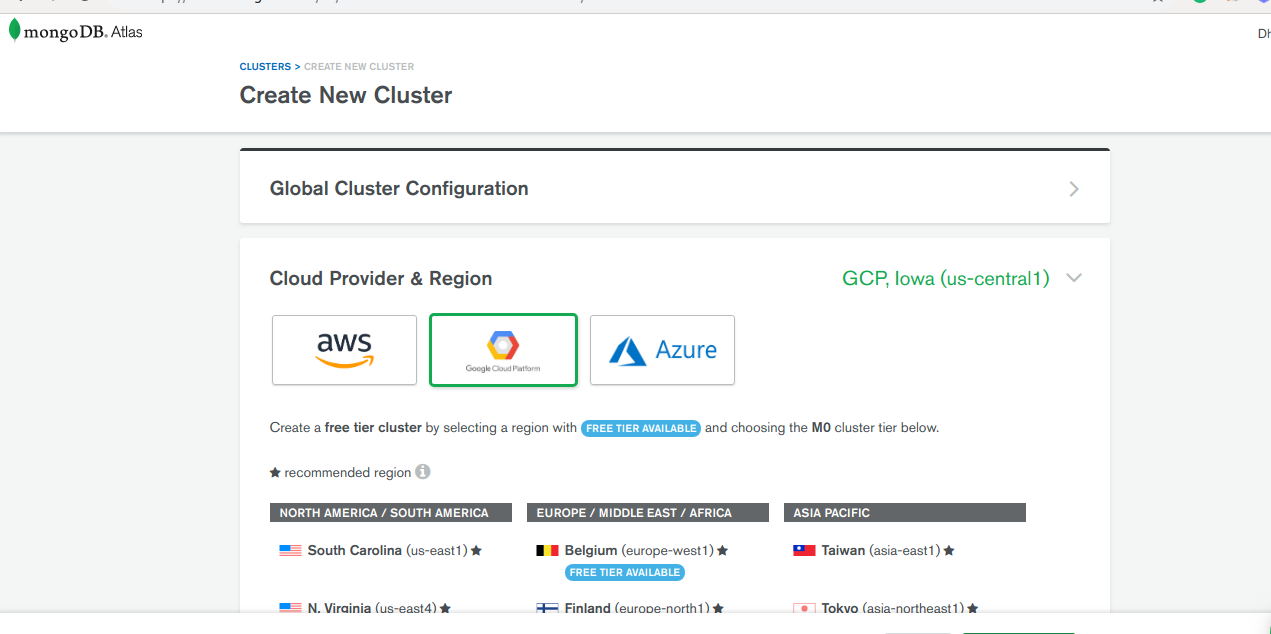Image resolution: width=1271 pixels, height=634 pixels.
Task: Click the GCP, Iowa (us-central1) summary
Action: (946, 279)
